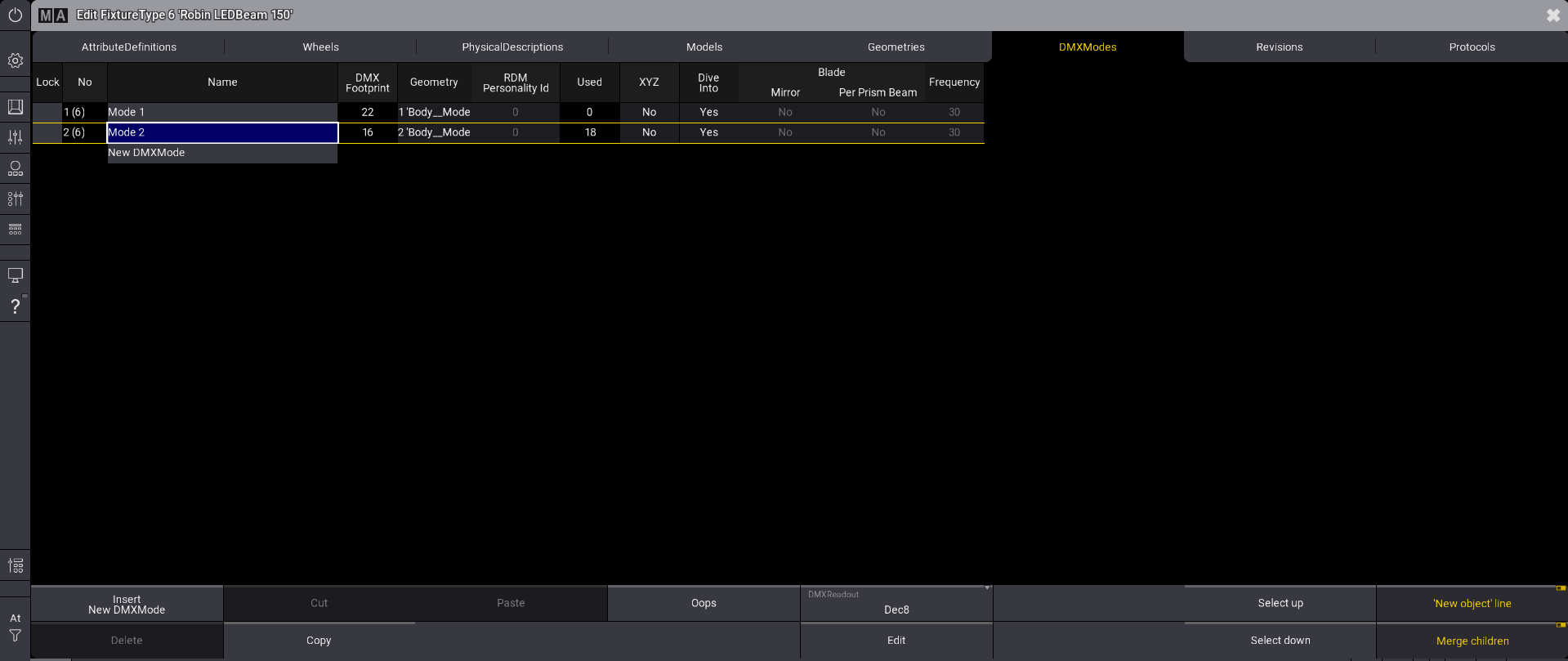Image resolution: width=1568 pixels, height=661 pixels.
Task: Click the circle with three squares icon
Action: pyautogui.click(x=15, y=168)
